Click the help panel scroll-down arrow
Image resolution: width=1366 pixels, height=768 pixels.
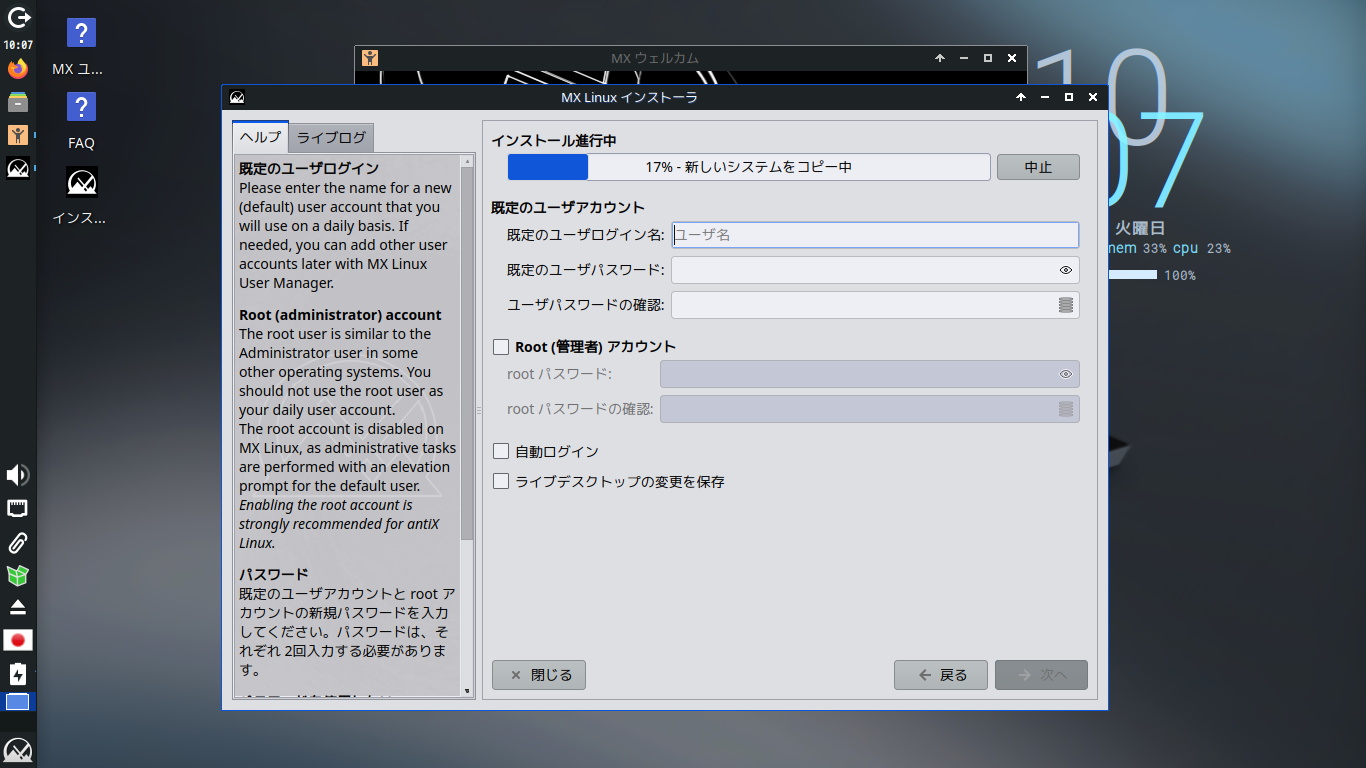coord(467,691)
